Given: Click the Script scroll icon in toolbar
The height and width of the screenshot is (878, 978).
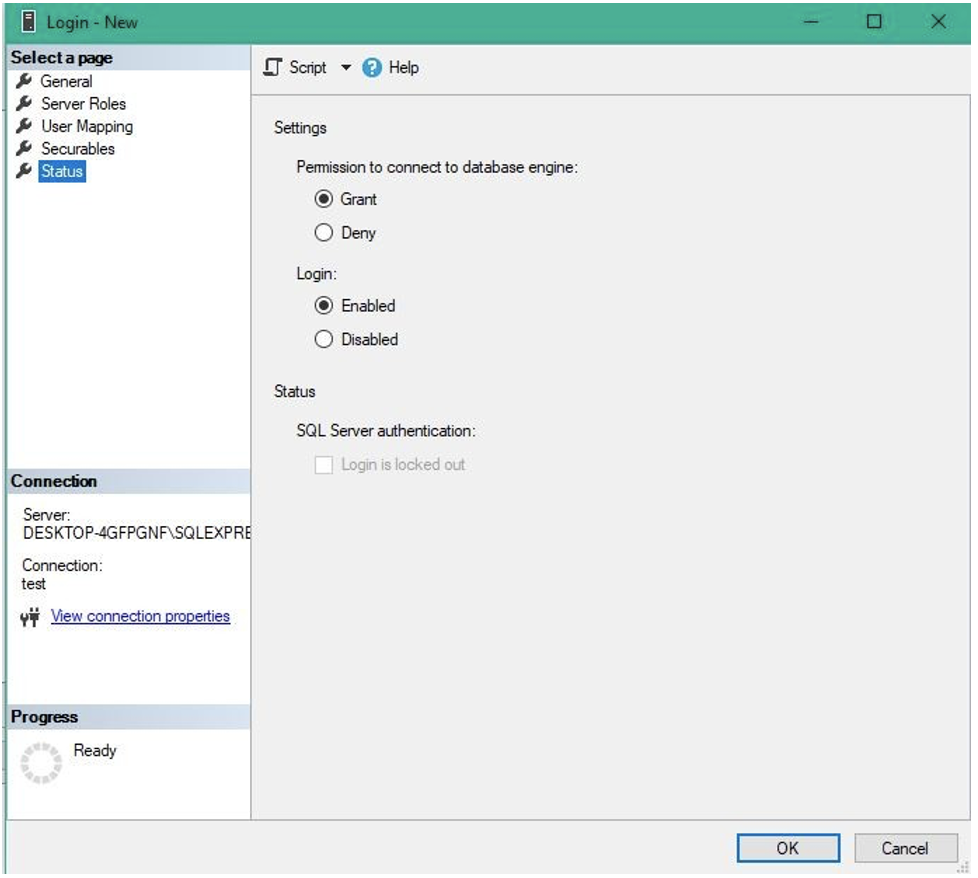Looking at the screenshot, I should tap(272, 67).
